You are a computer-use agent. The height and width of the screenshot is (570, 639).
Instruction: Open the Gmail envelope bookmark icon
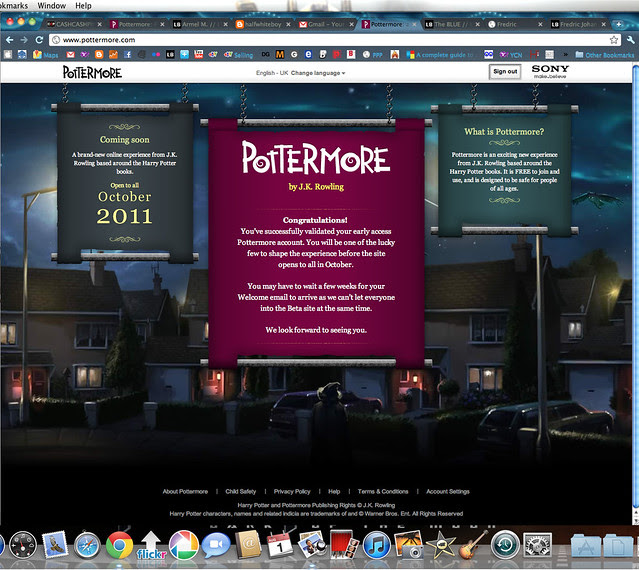(x=71, y=55)
